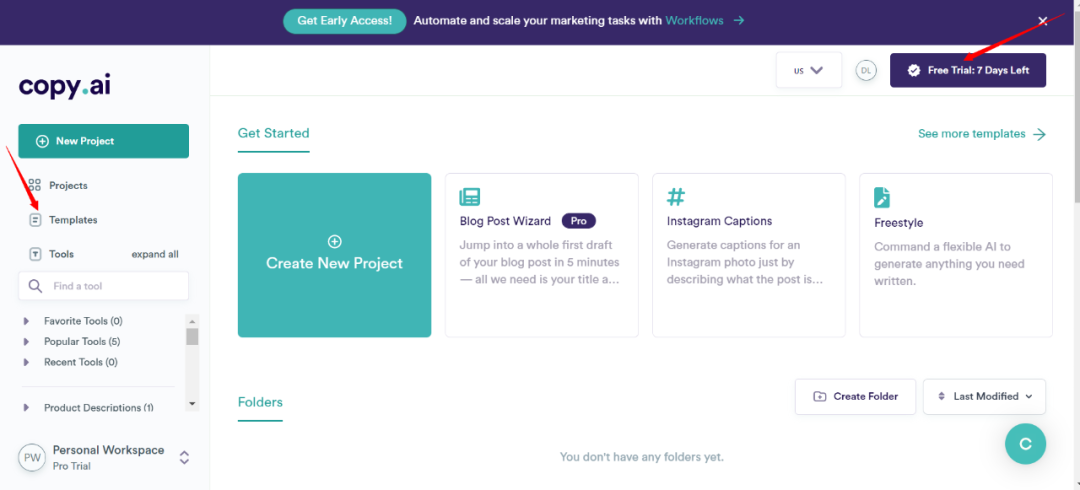Click the copy.ai logo
Screen dimensions: 1080x490
click(64, 86)
